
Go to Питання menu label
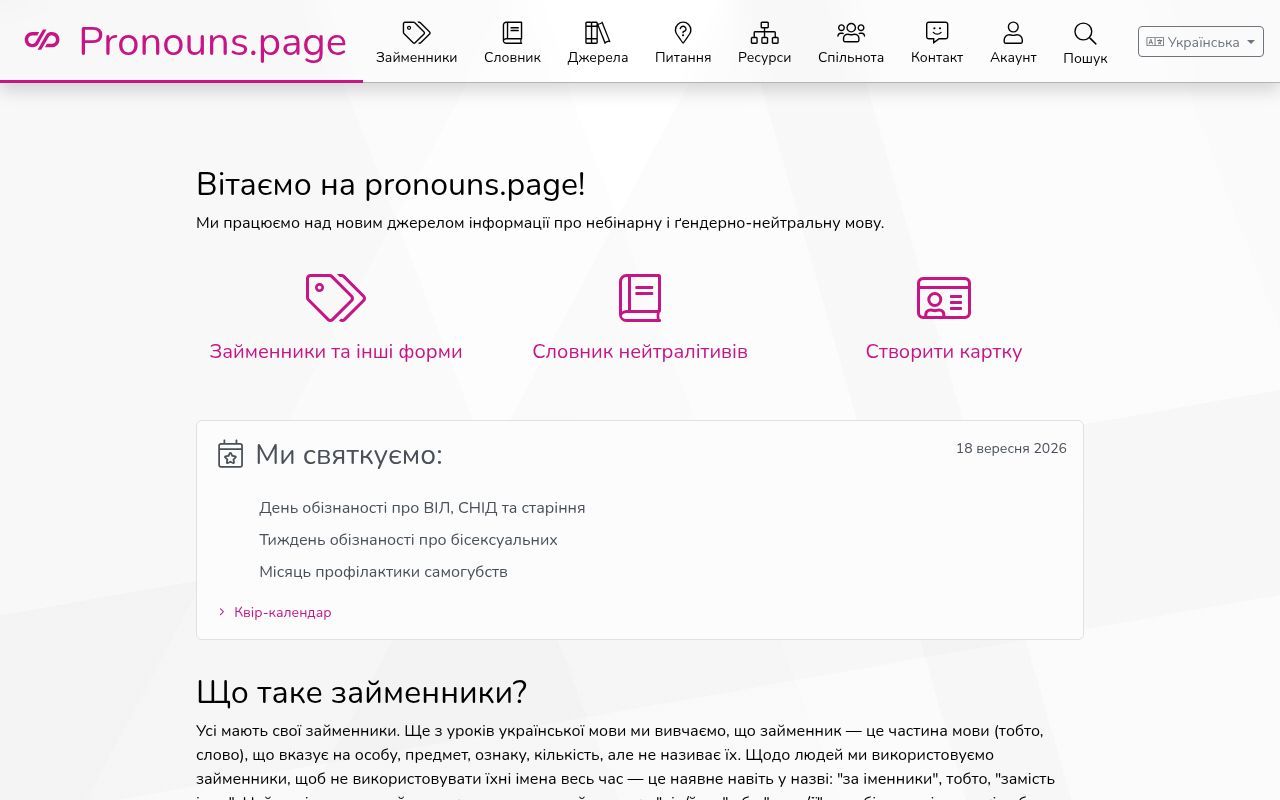[x=683, y=57]
